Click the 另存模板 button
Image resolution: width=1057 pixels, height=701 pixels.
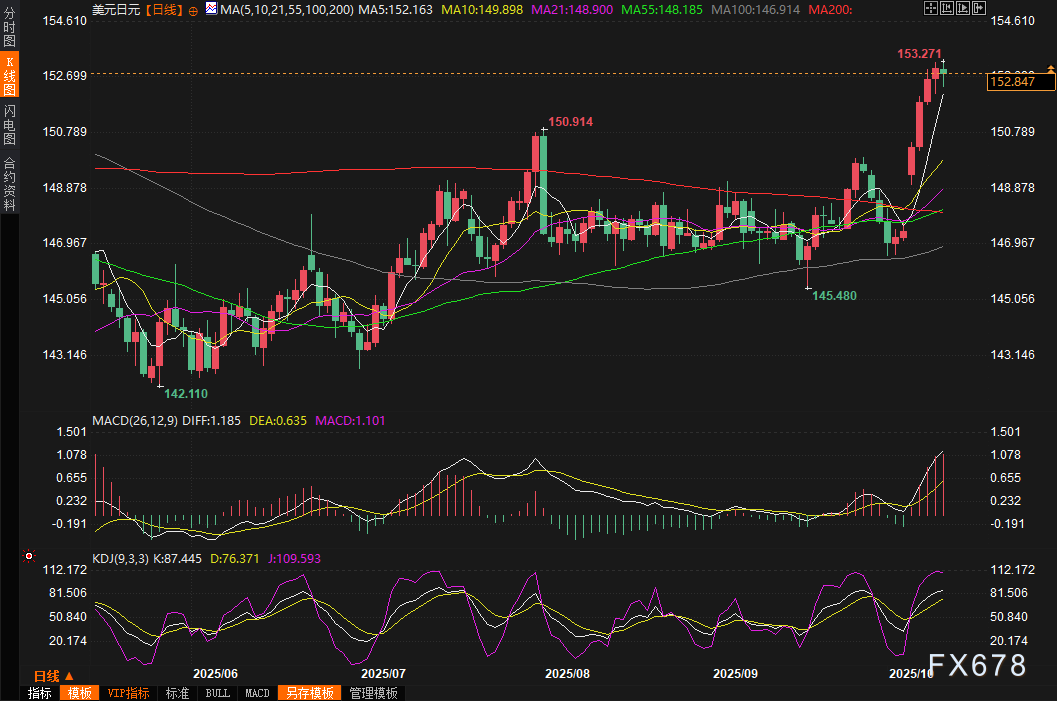click(x=309, y=693)
